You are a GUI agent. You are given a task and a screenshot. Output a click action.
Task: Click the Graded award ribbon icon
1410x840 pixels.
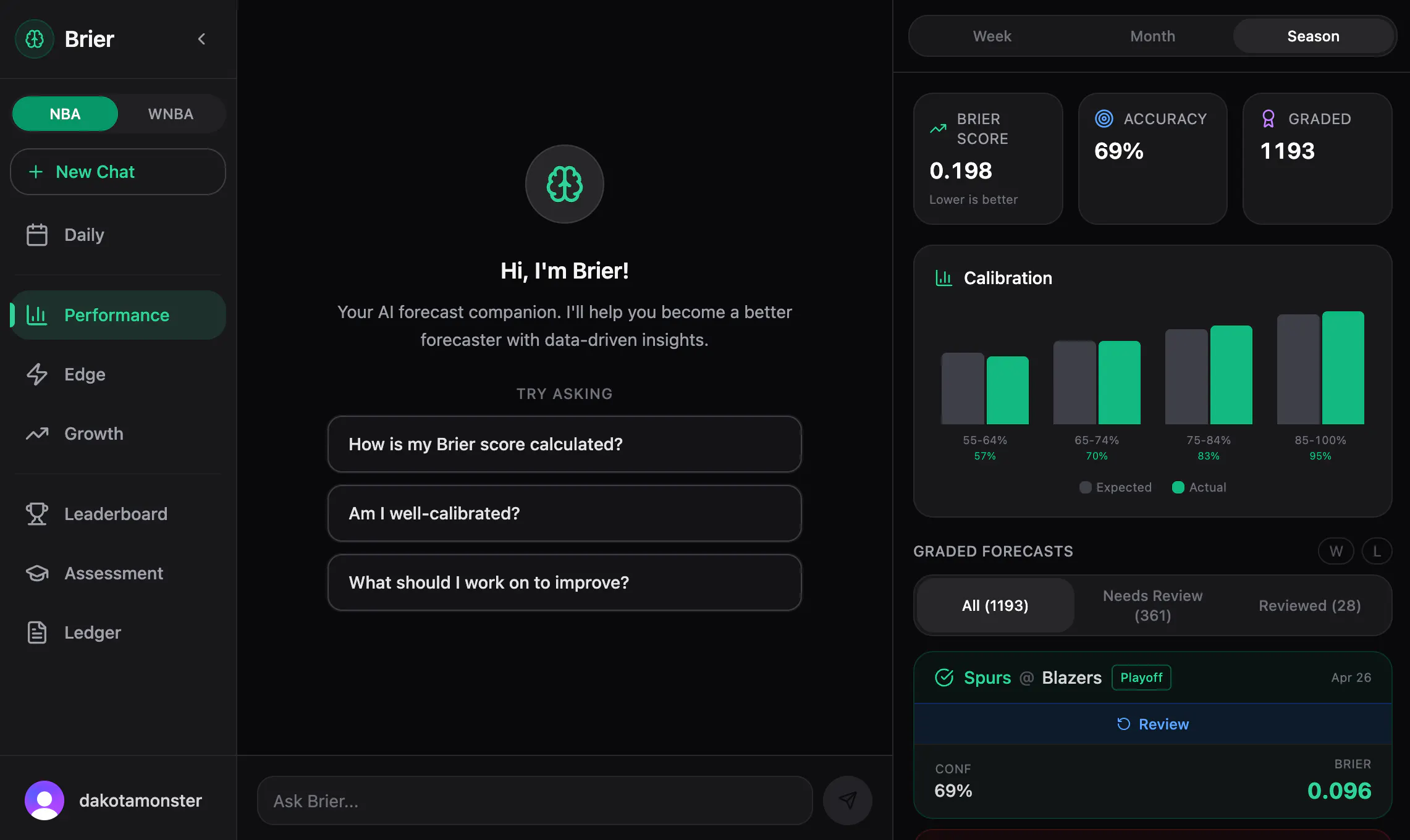point(1269,119)
